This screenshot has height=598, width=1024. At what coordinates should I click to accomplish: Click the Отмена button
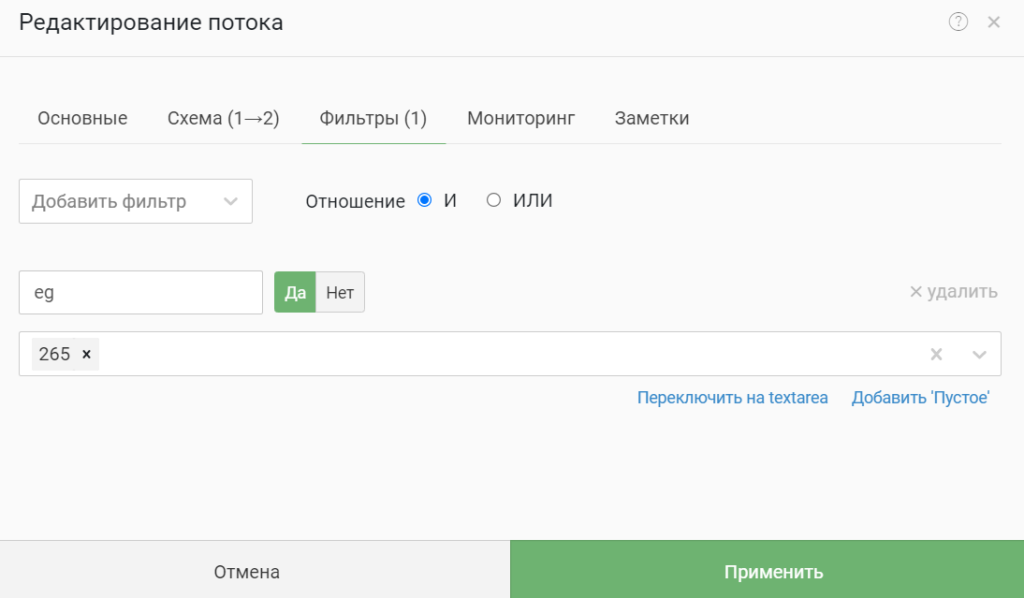(255, 569)
